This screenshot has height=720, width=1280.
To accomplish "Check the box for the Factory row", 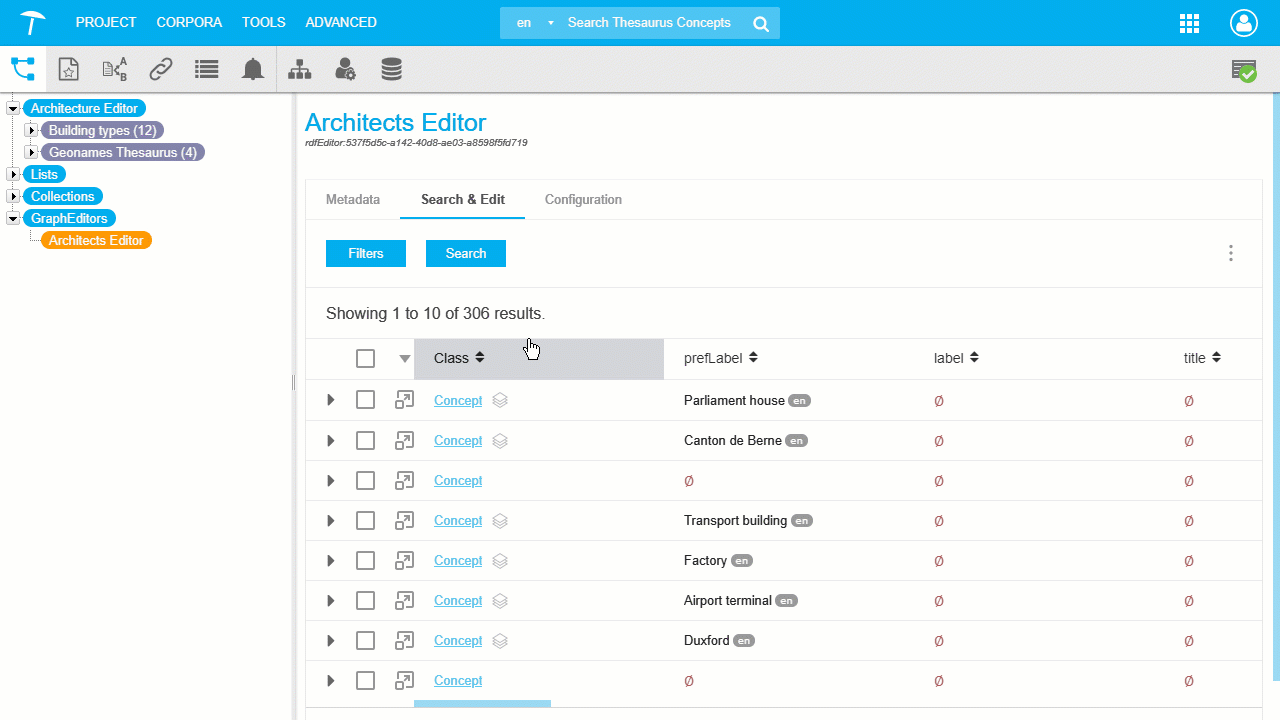I will point(365,560).
